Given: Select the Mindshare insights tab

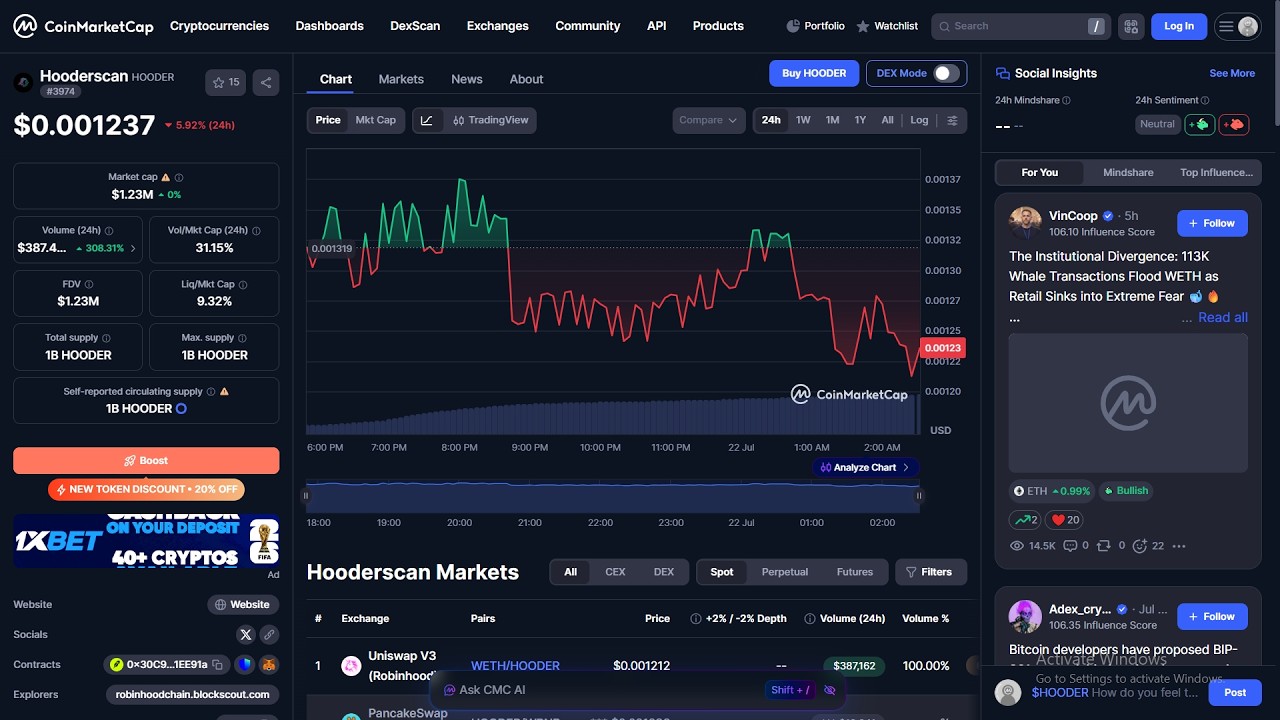Looking at the screenshot, I should pyautogui.click(x=1128, y=172).
